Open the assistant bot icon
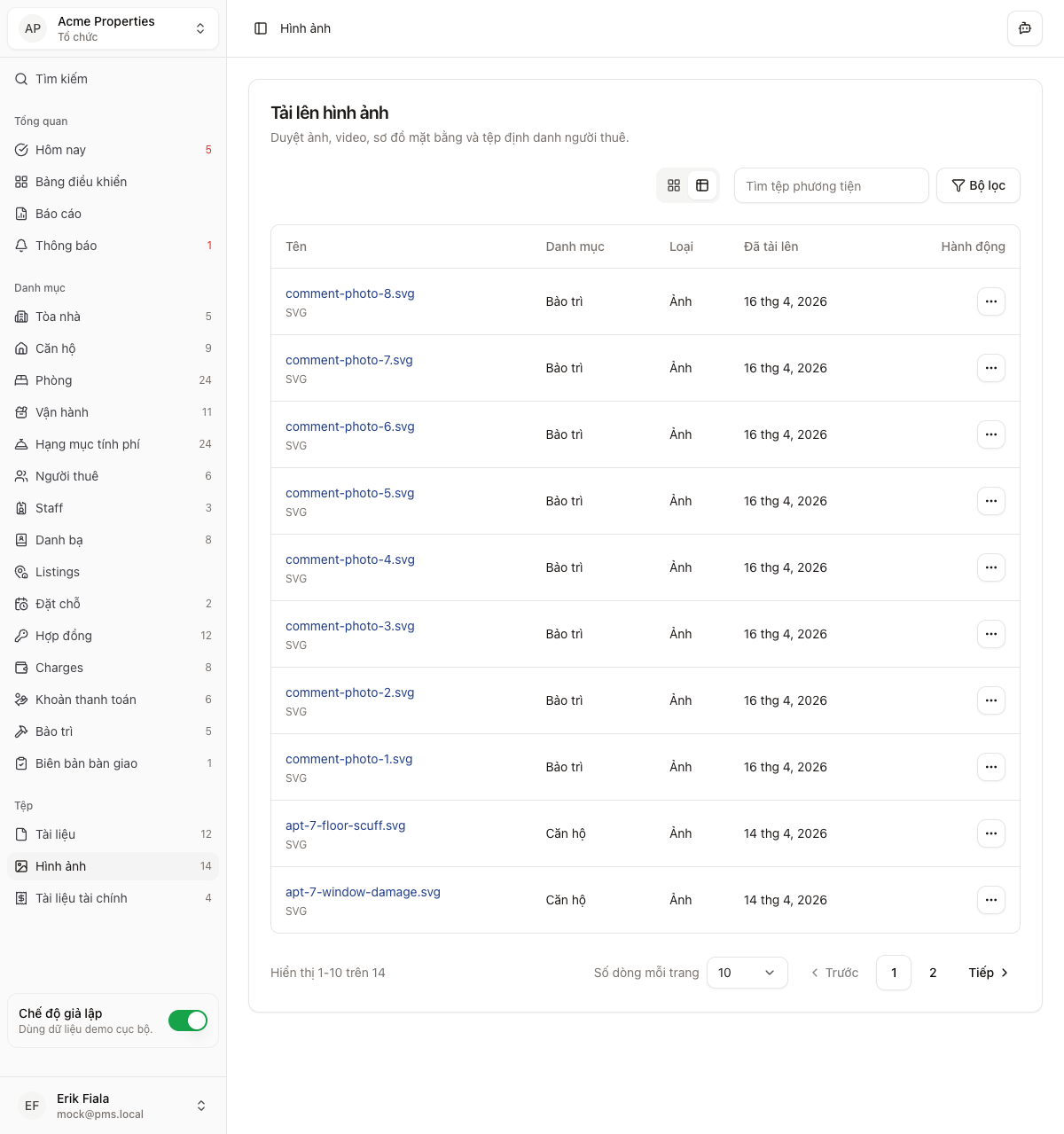 click(1024, 28)
